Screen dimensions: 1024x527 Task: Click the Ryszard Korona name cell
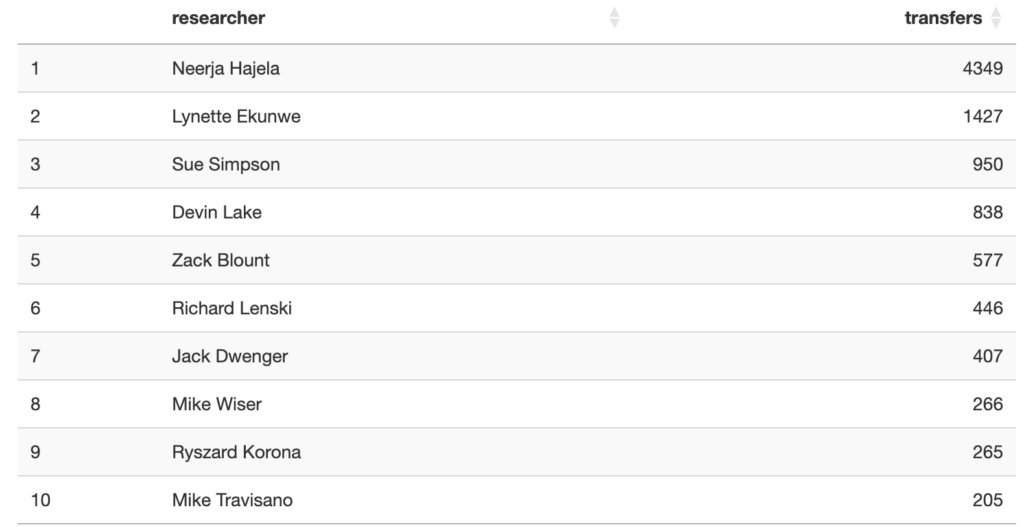pos(236,452)
